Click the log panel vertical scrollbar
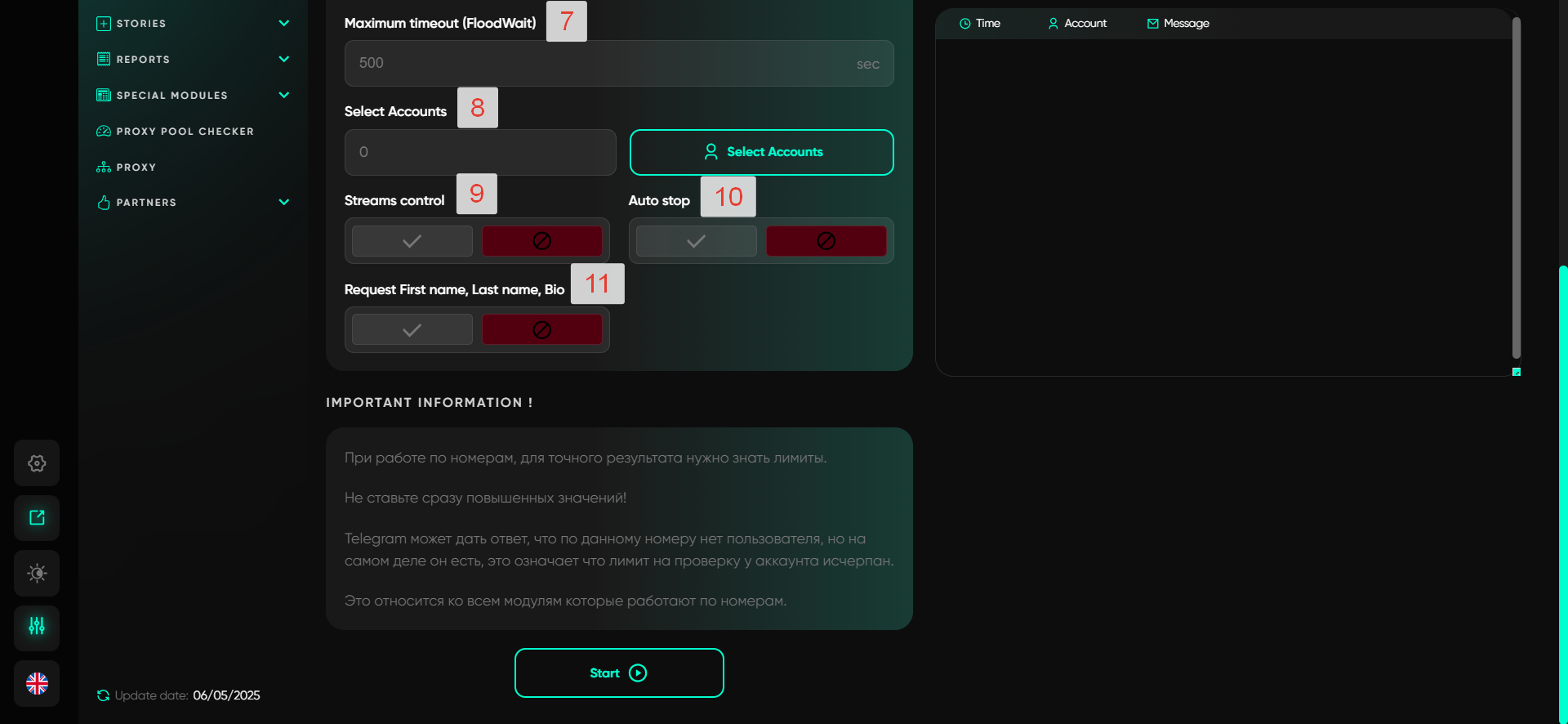Screen dimensions: 1568x724 [1516, 188]
